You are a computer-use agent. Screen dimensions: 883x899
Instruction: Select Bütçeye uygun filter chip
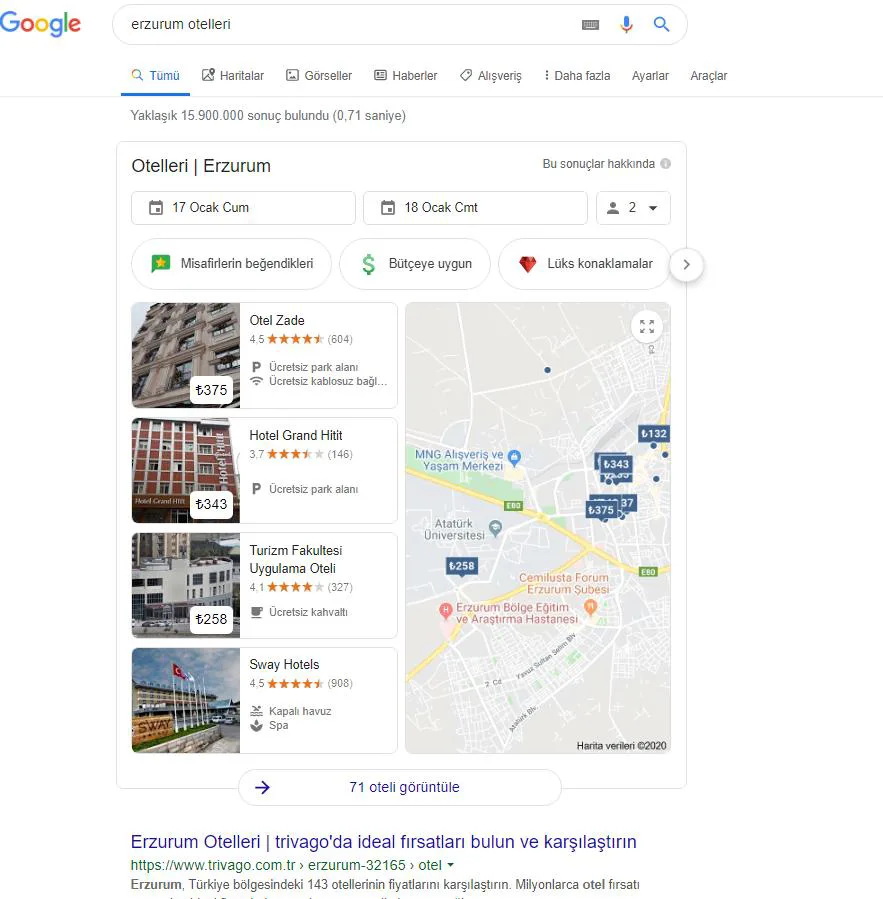coord(415,264)
